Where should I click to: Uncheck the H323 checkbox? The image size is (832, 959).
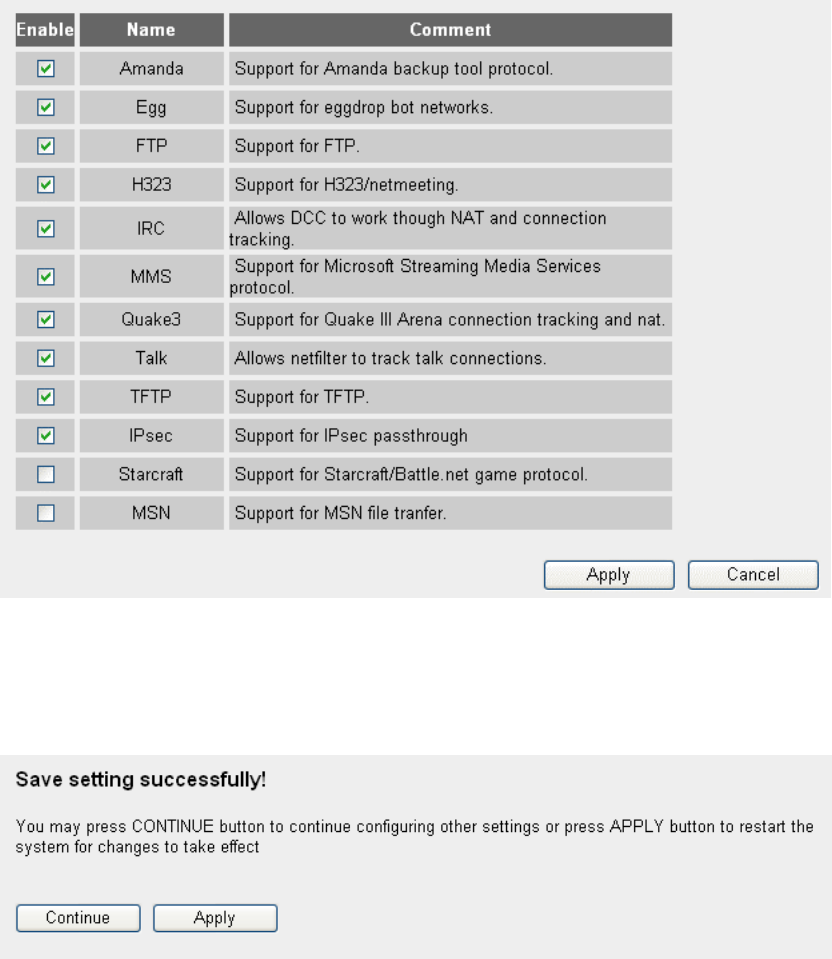[45, 184]
